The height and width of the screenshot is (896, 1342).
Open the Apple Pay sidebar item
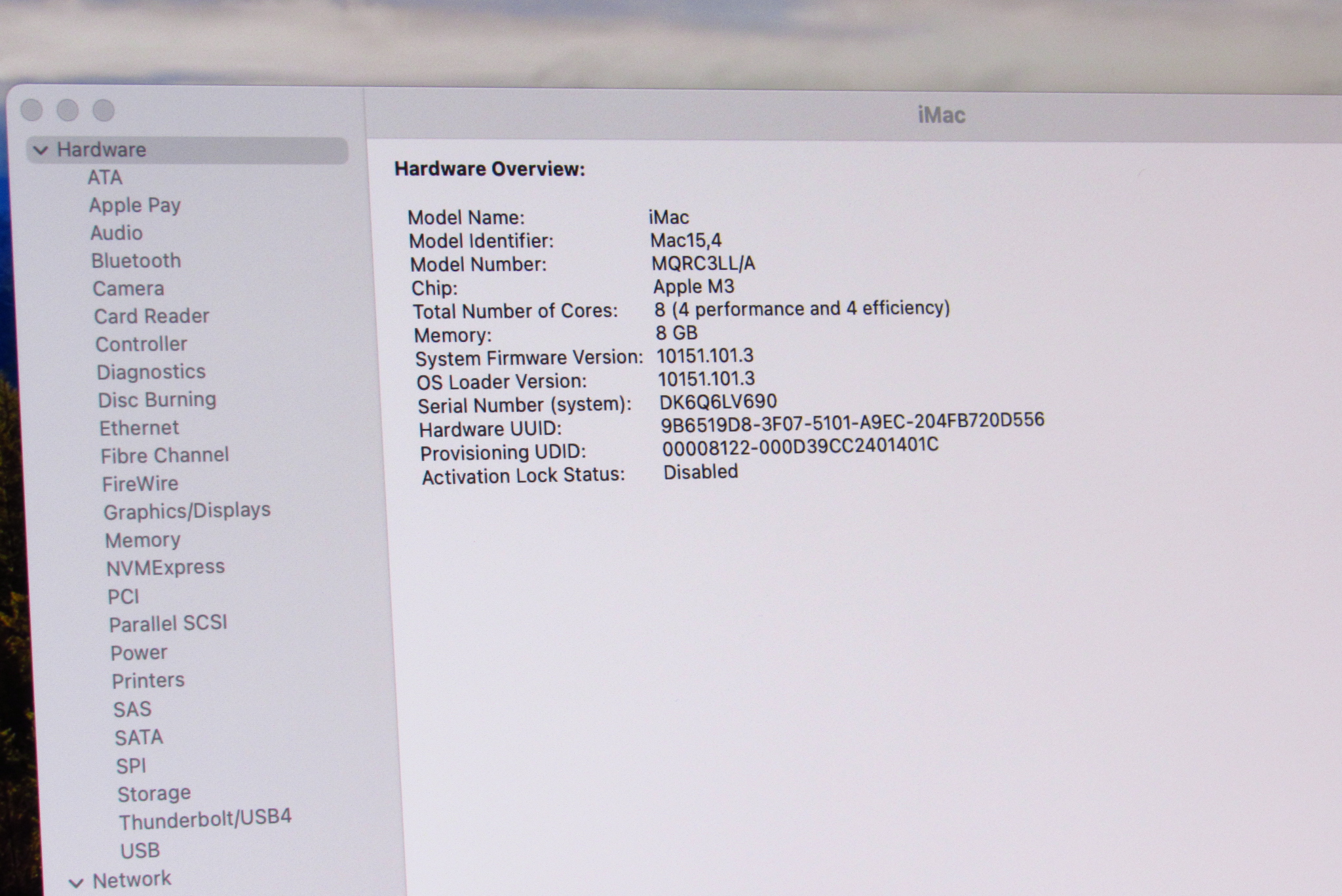click(134, 206)
